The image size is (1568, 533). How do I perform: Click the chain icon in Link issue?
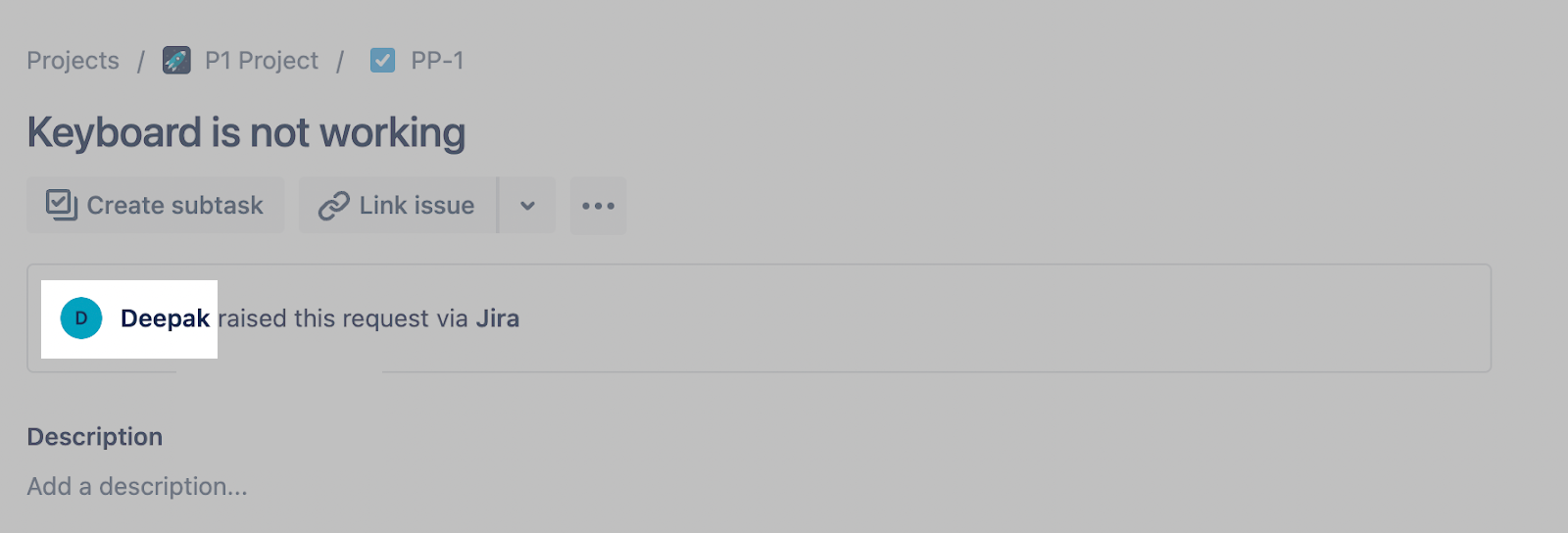333,206
